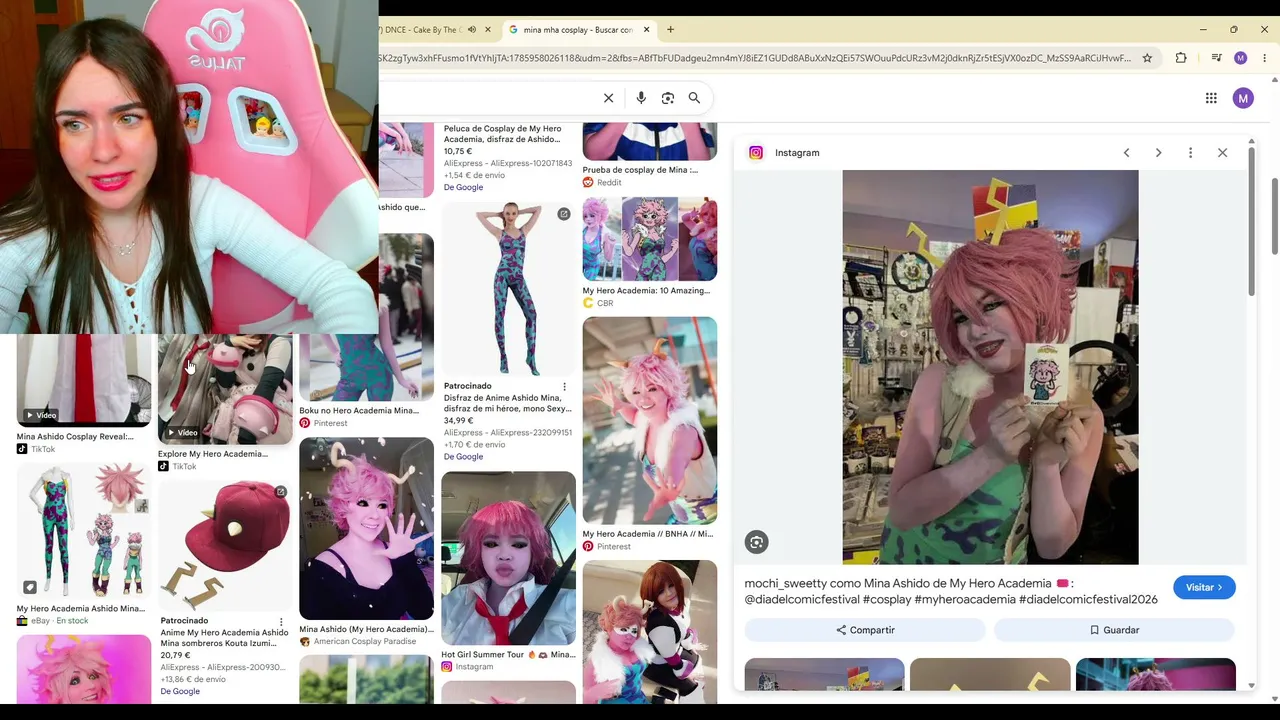Open the three-dot menu for the 20,79 € sponsored cap

(x=281, y=622)
